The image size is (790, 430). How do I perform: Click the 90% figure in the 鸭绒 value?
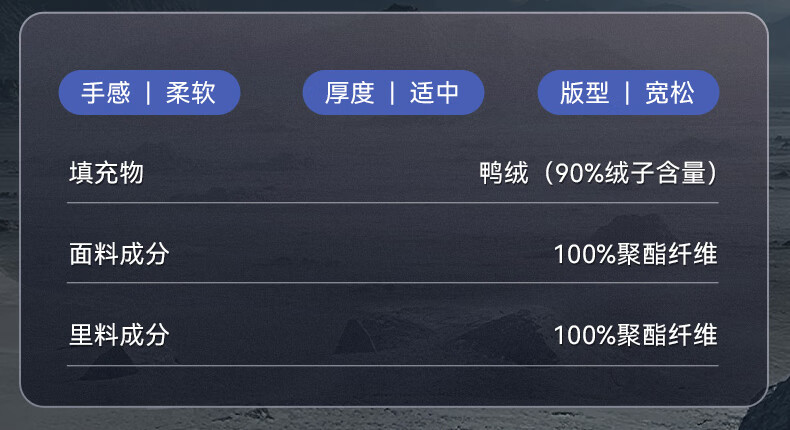[574, 173]
